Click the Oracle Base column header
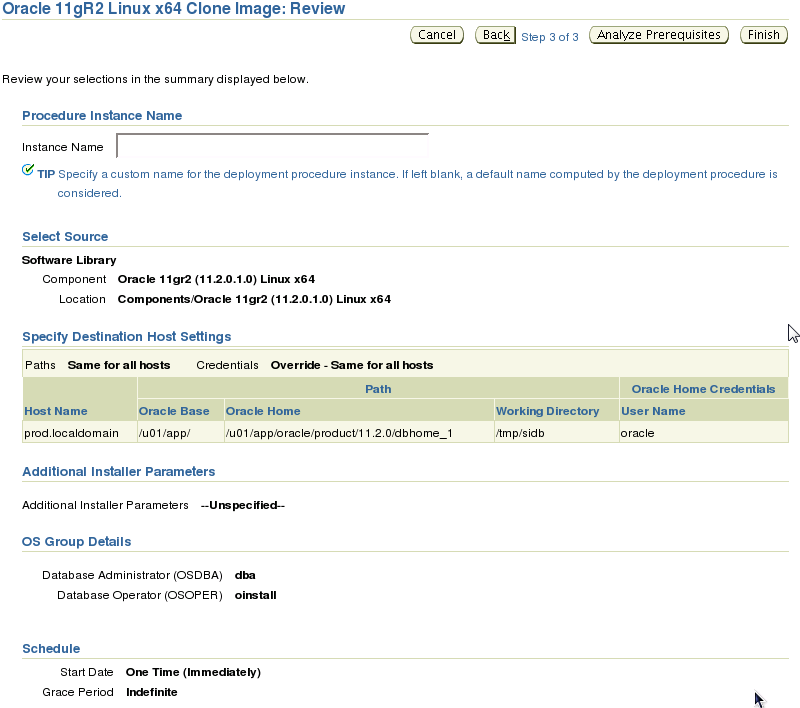Viewport: 800px width, 708px height. pyautogui.click(x=174, y=411)
